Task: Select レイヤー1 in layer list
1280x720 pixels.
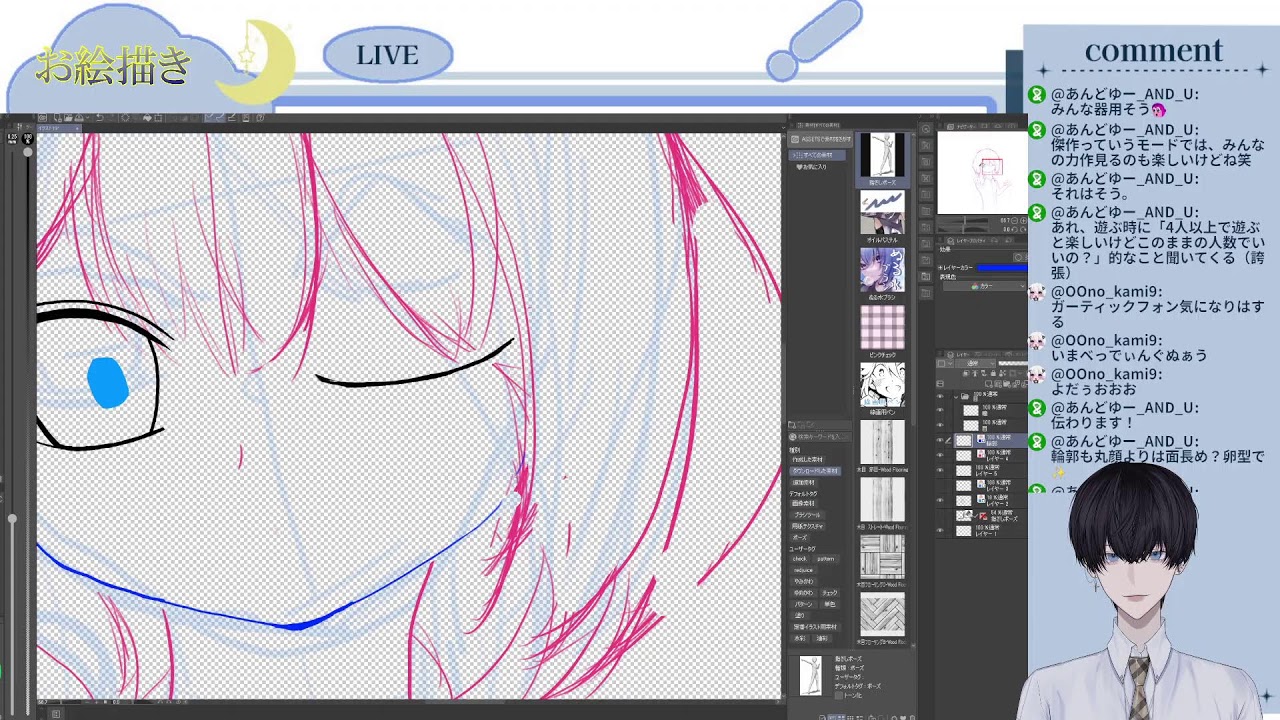Action: (990, 530)
